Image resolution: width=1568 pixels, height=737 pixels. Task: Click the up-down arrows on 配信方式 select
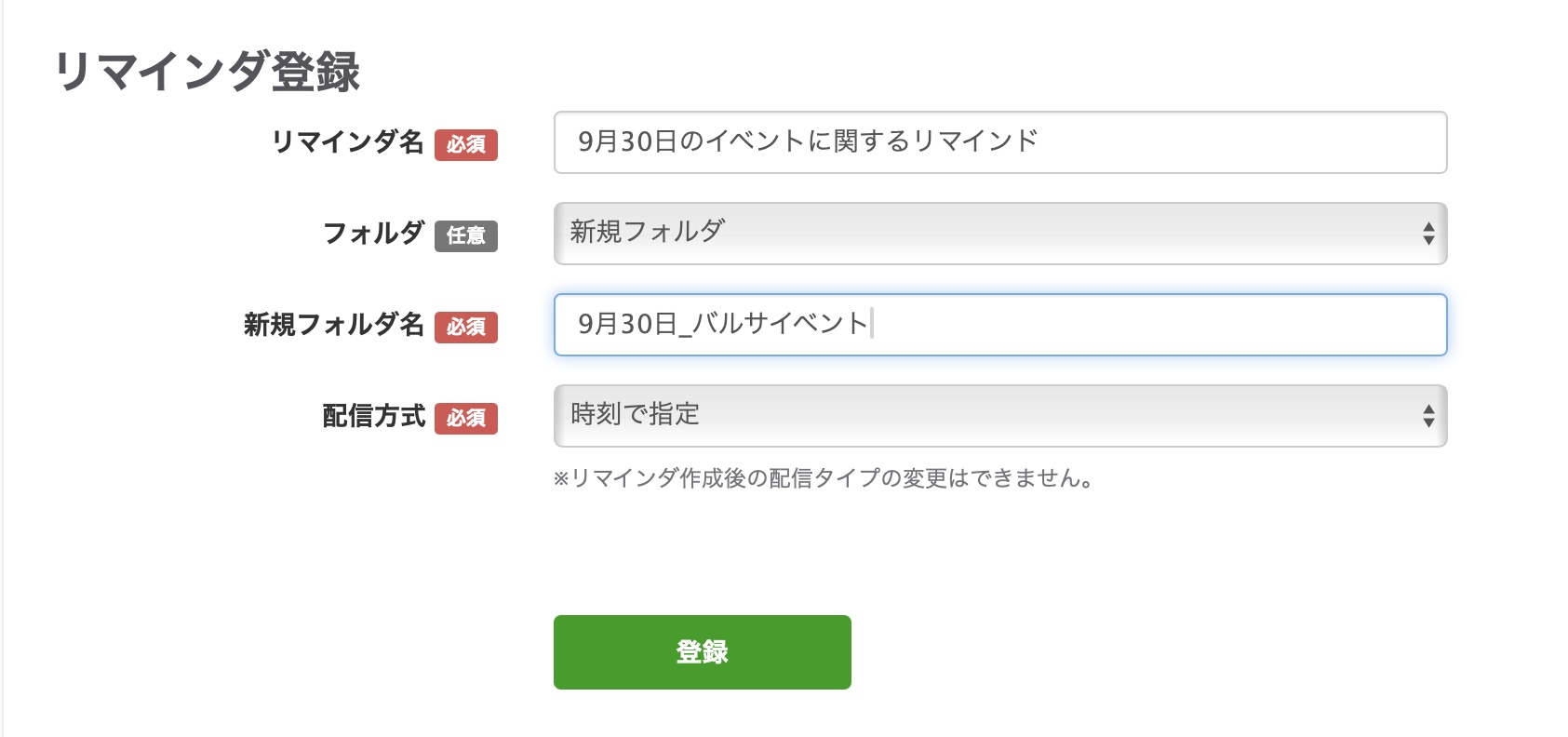point(1427,416)
